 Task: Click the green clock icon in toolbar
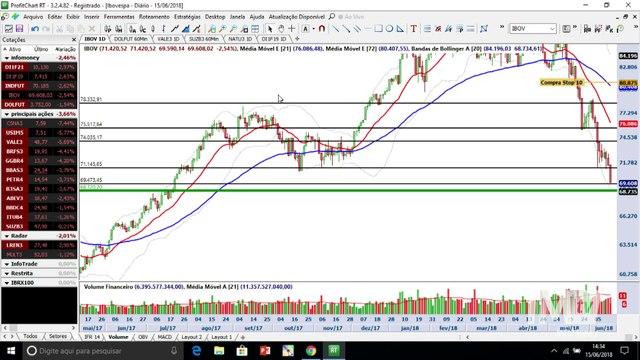(620, 29)
